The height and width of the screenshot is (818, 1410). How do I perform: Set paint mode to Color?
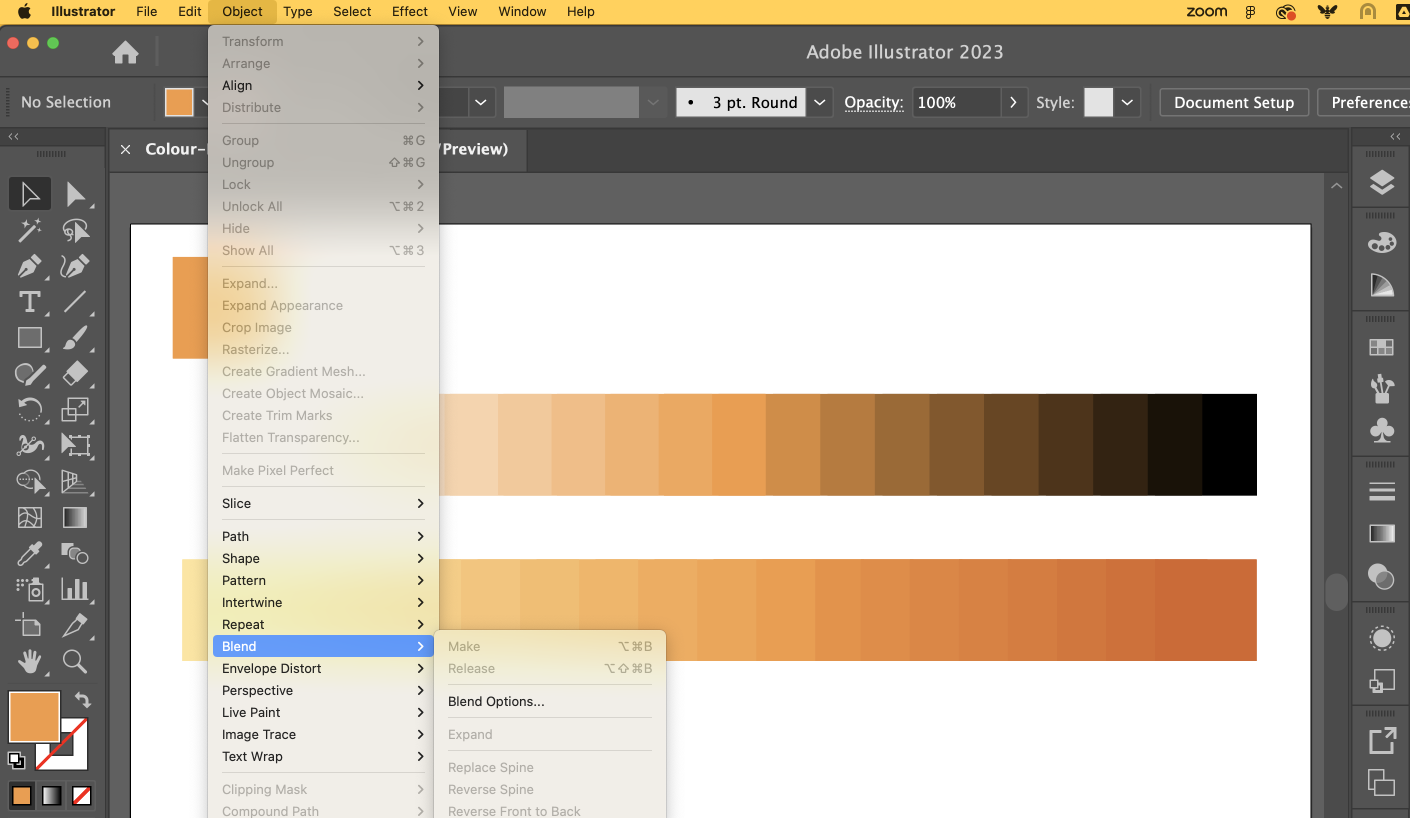coord(22,796)
